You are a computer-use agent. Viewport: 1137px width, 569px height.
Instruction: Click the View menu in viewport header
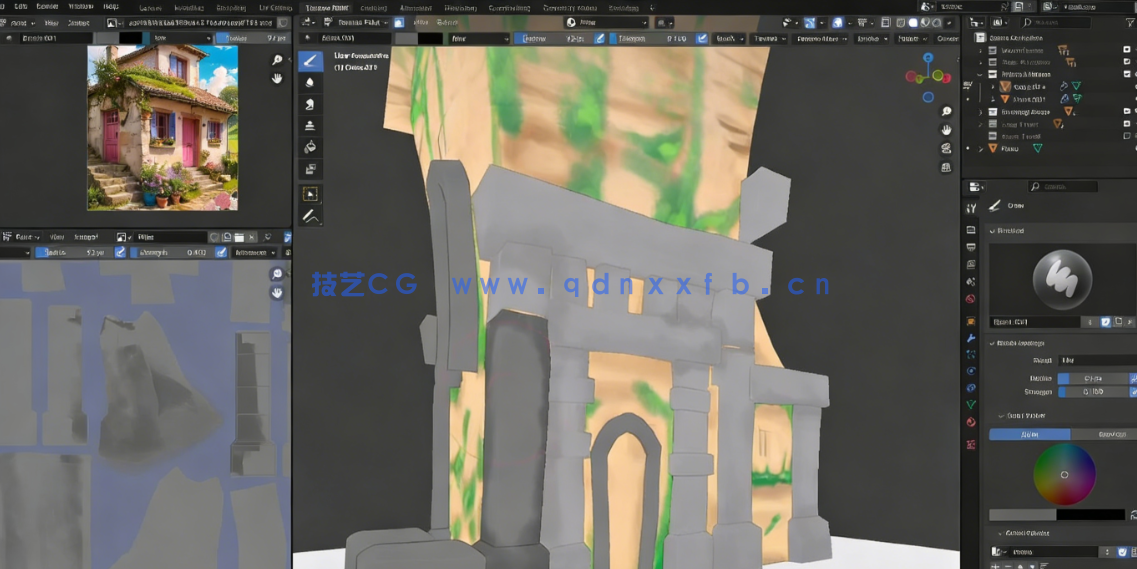tap(419, 22)
